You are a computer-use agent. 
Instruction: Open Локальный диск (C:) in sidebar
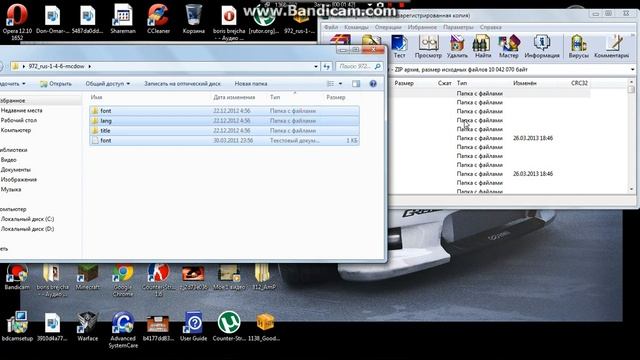coord(27,219)
